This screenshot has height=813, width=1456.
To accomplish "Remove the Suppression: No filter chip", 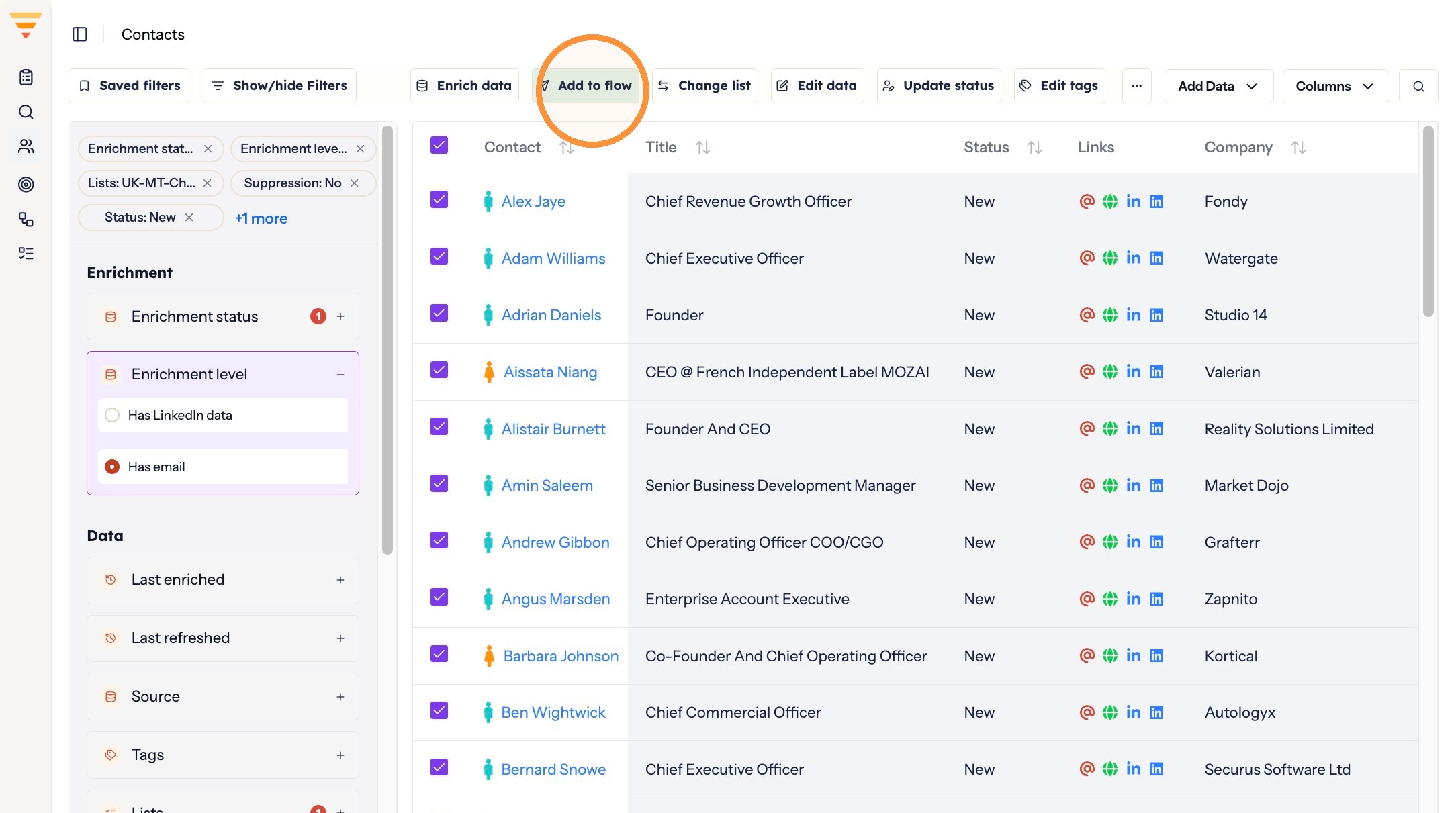I will point(355,183).
